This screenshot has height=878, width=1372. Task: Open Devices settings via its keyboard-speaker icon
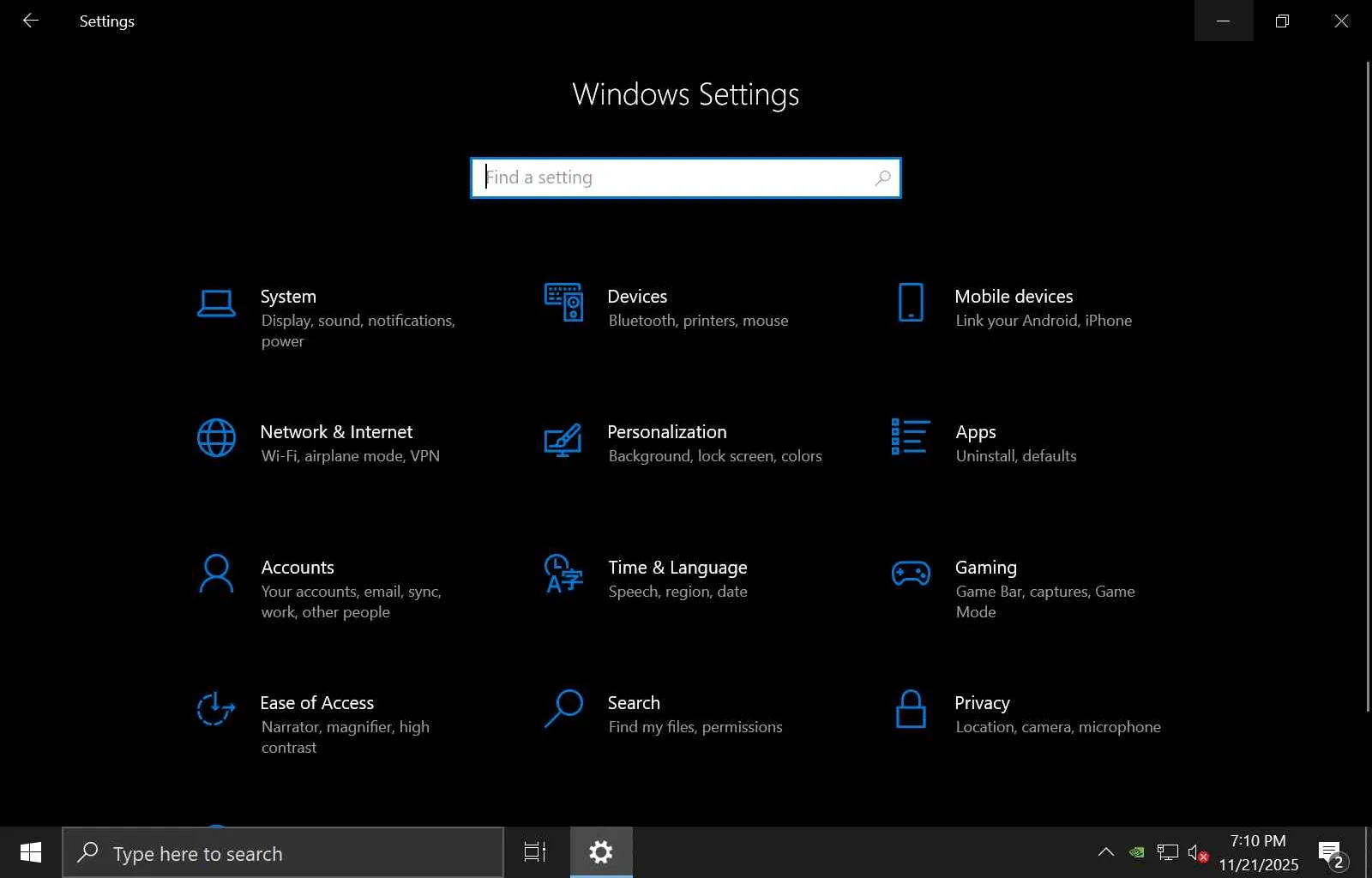point(563,303)
